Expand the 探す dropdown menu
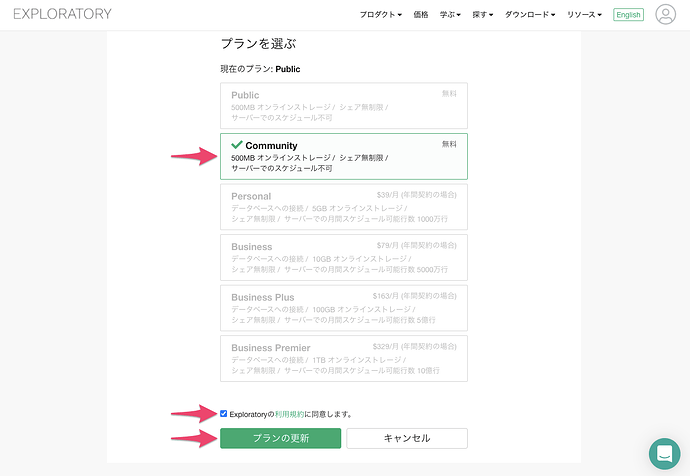 (x=483, y=15)
